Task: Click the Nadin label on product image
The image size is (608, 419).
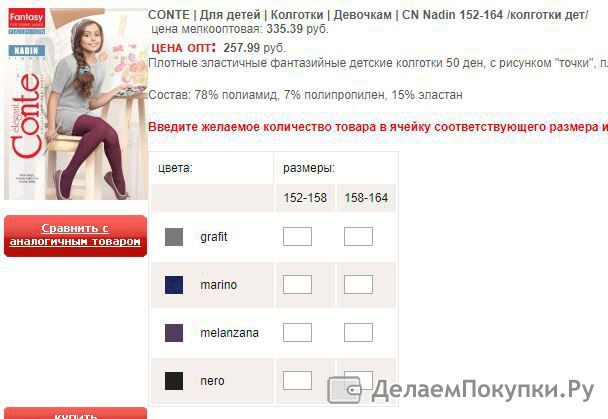Action: click(x=27, y=50)
